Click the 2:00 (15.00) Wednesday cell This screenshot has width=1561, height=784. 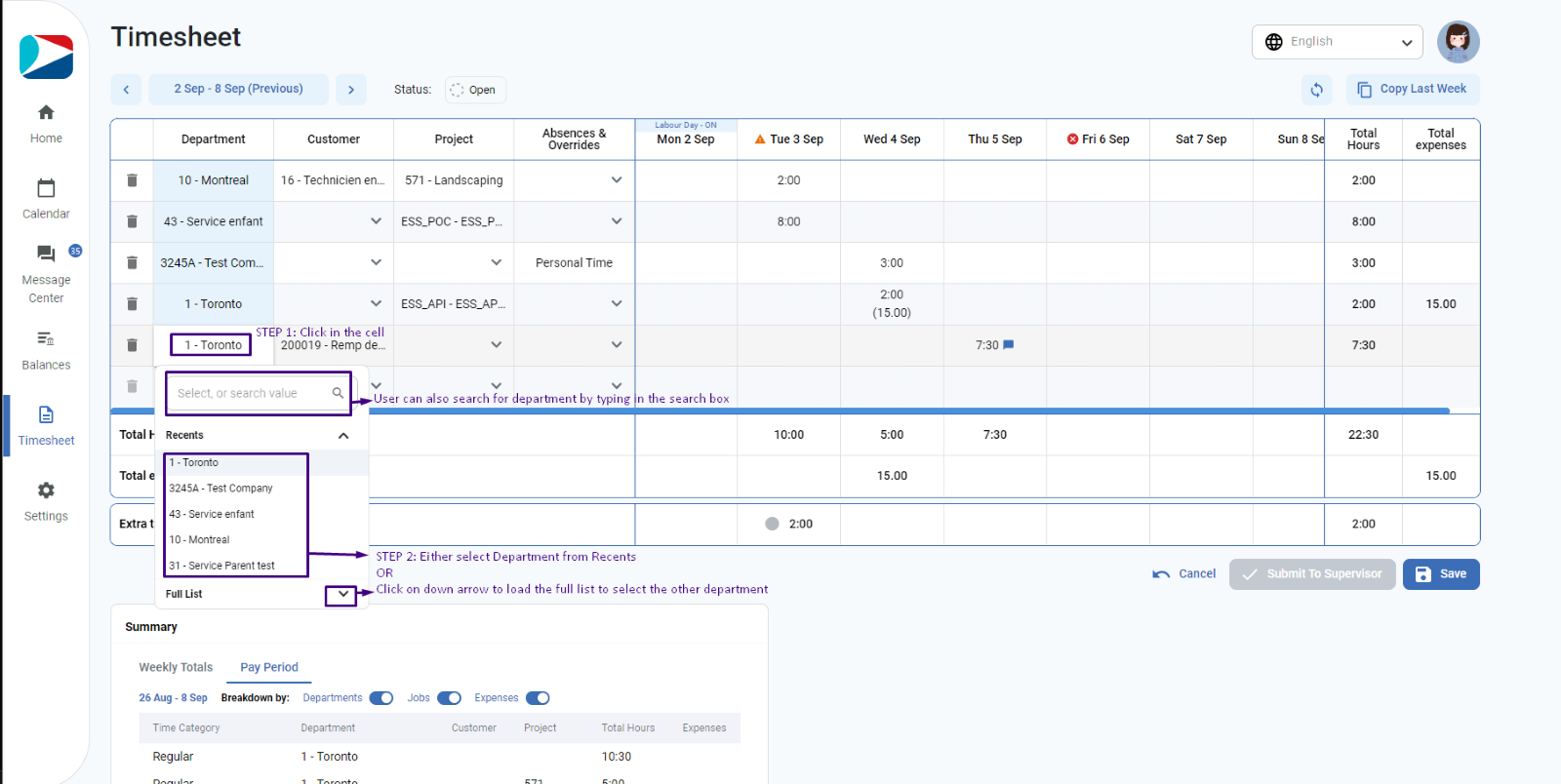click(x=892, y=304)
